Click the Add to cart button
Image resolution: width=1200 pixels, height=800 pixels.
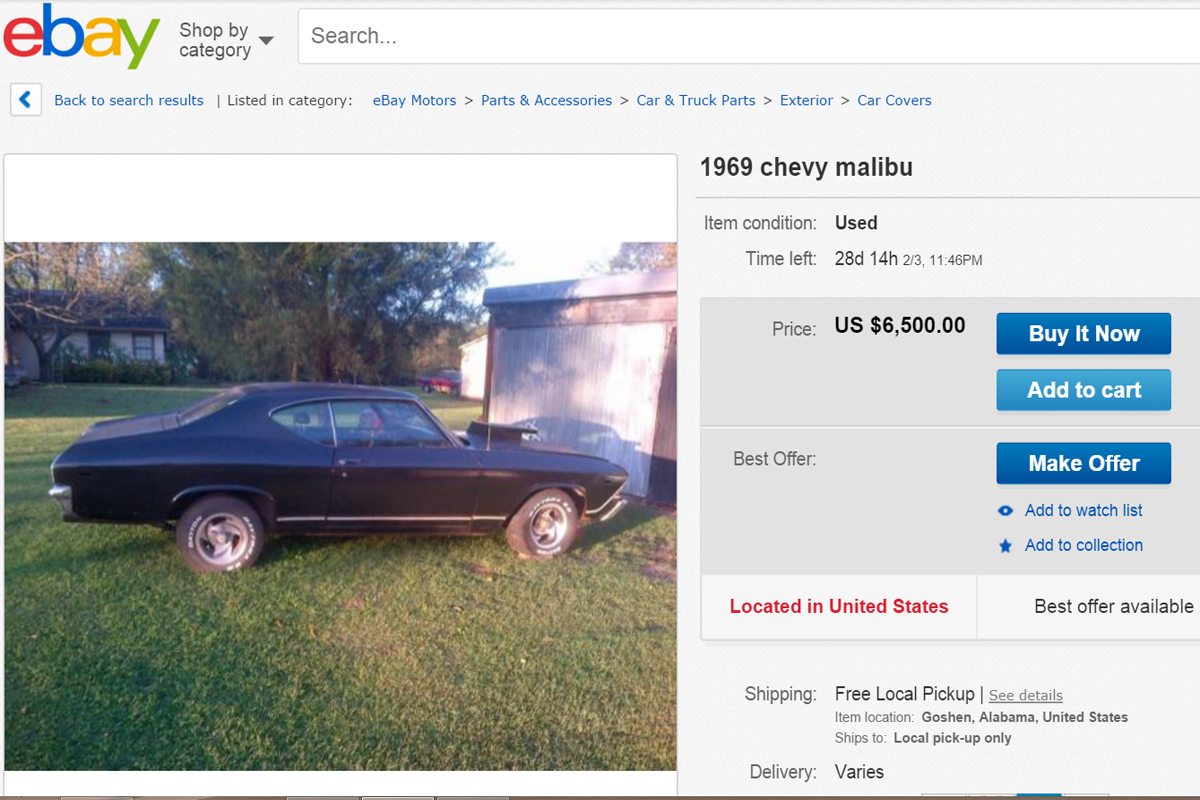coord(1084,390)
